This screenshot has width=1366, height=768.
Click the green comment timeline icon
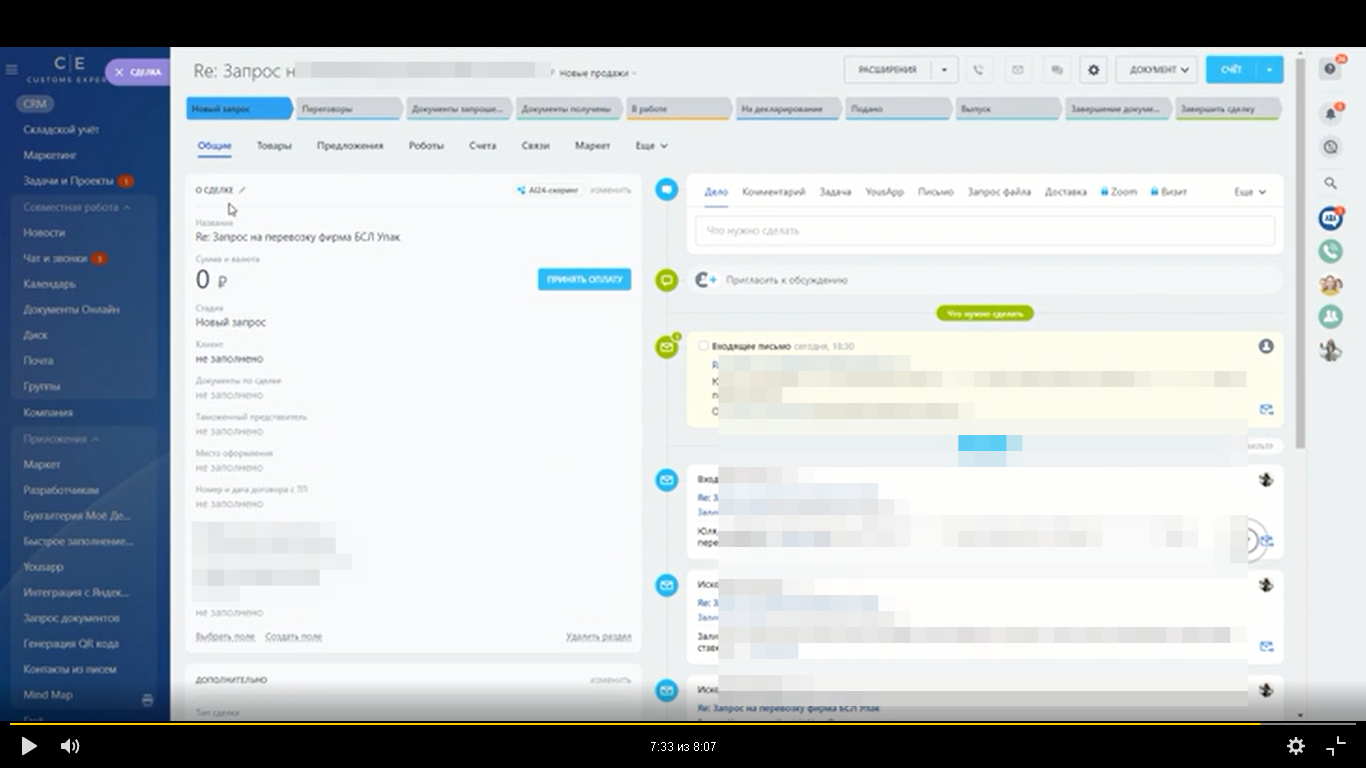tap(667, 280)
